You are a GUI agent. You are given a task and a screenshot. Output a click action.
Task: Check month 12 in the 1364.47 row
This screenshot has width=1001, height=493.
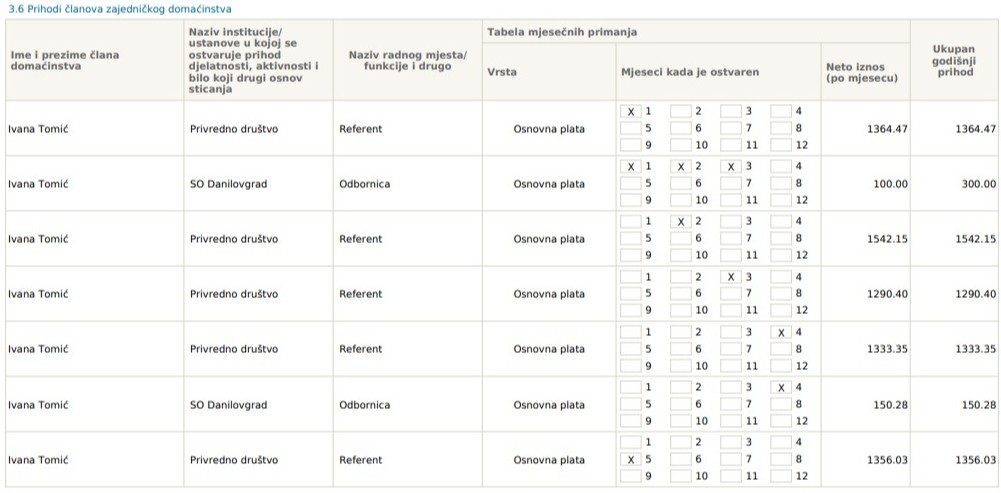780,145
